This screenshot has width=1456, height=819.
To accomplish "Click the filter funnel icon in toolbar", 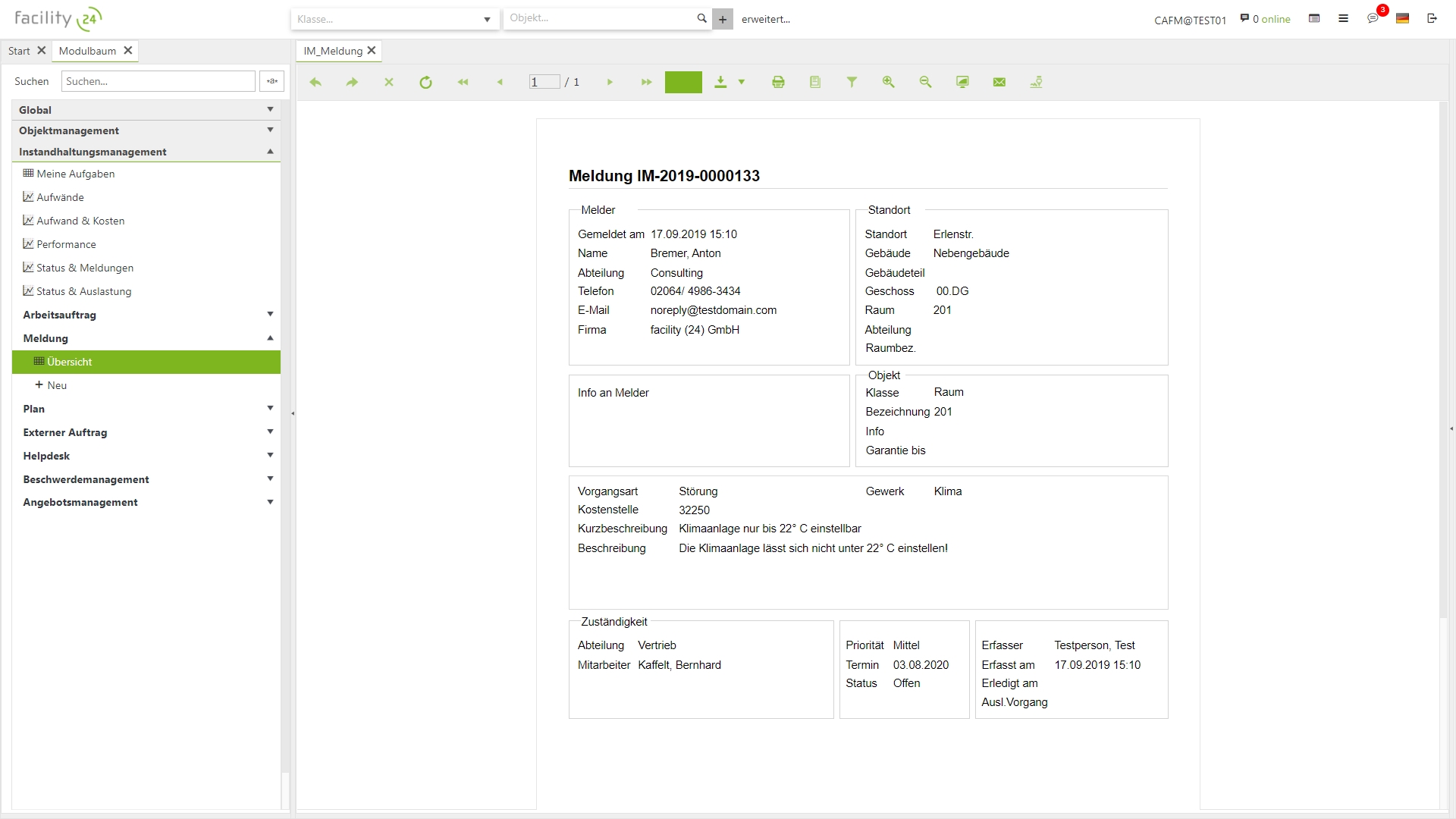I will tap(852, 82).
